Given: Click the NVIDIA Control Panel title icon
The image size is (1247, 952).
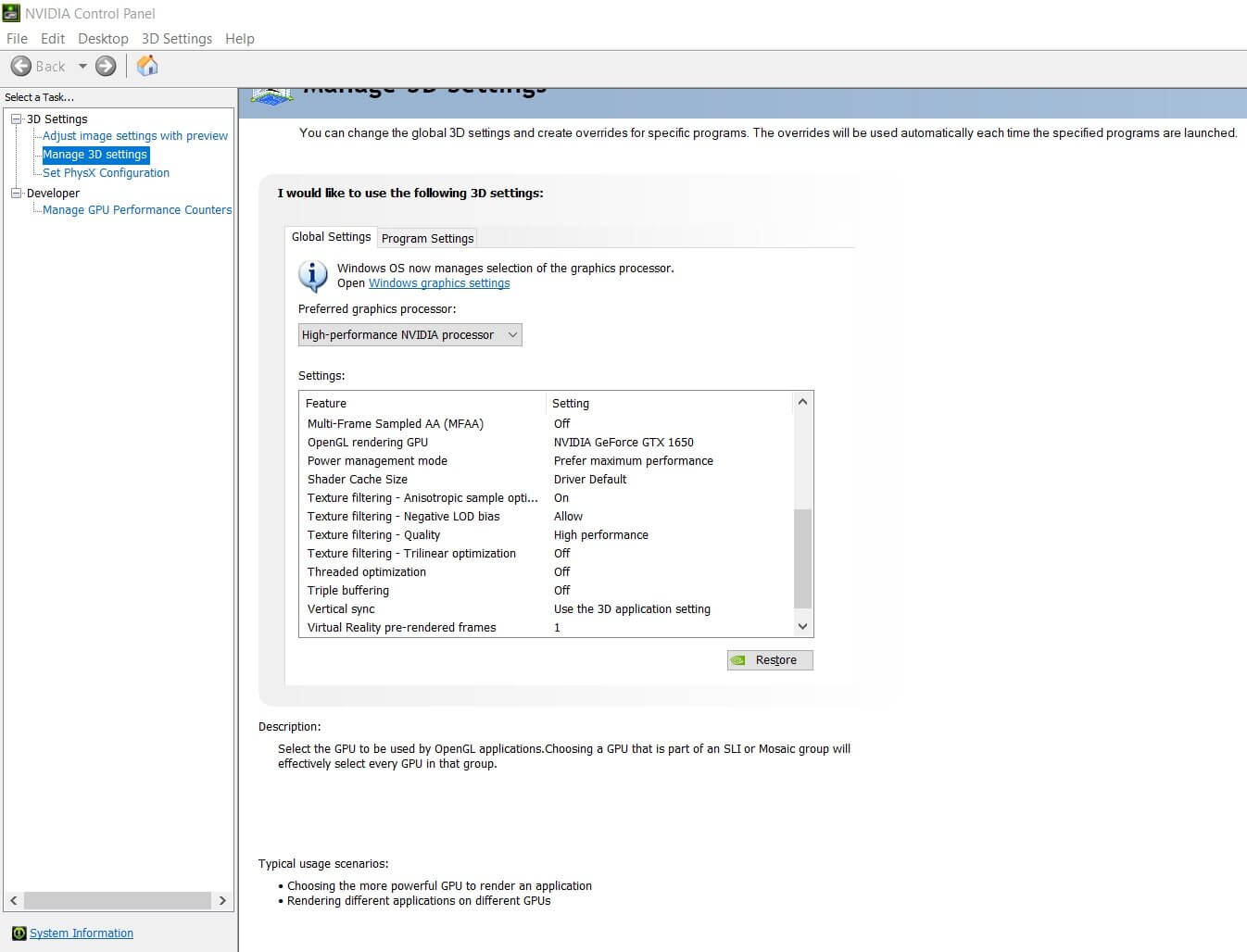Looking at the screenshot, I should (x=11, y=13).
